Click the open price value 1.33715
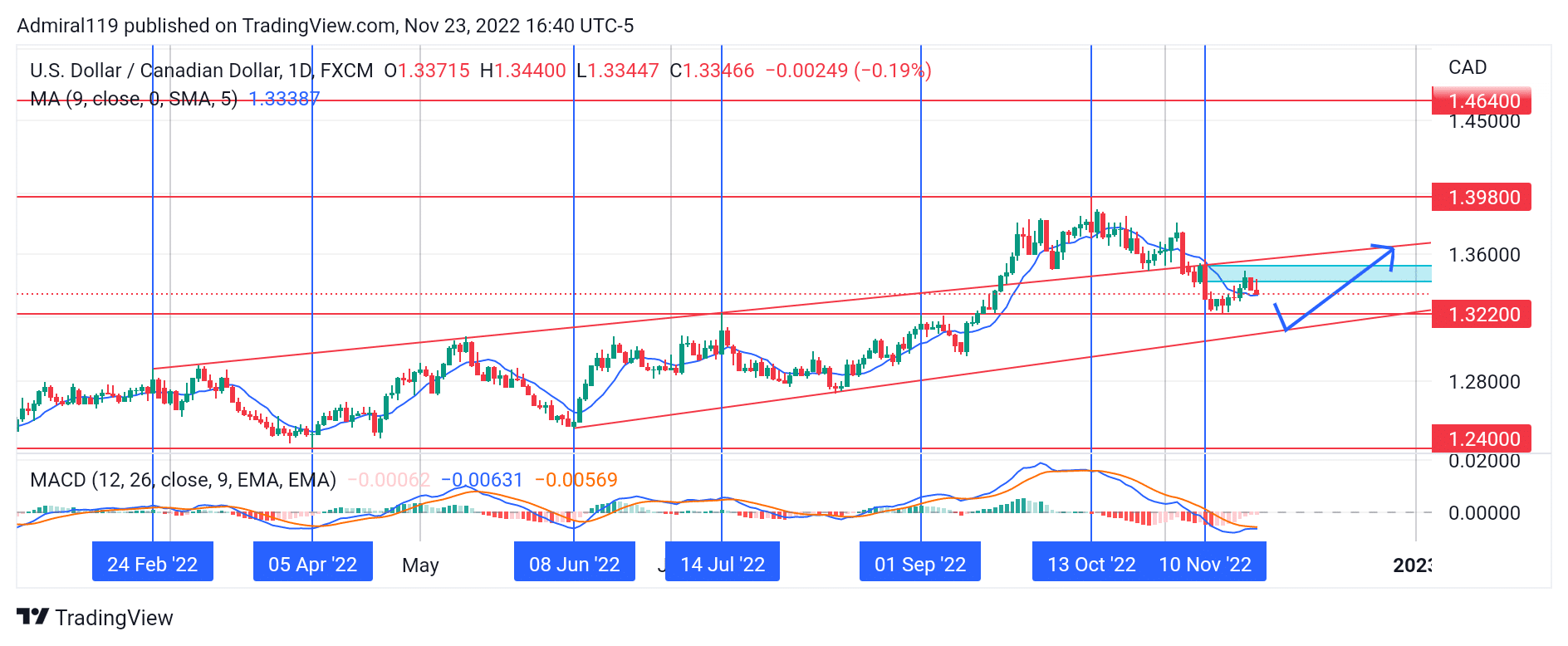Viewport: 1568px width, 646px height. pyautogui.click(x=434, y=71)
